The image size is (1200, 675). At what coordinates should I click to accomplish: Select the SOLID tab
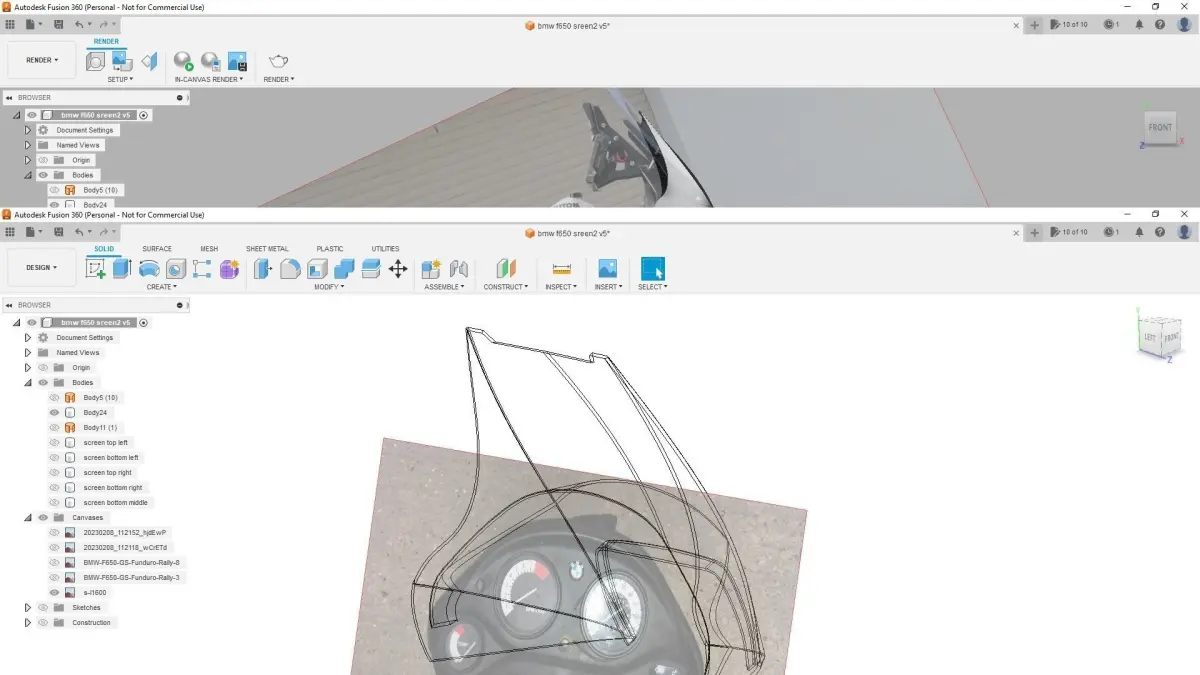point(104,249)
